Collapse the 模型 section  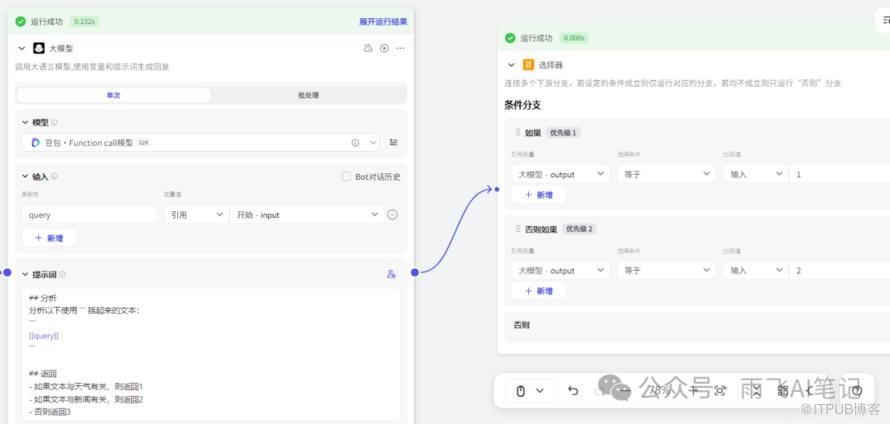click(25, 122)
